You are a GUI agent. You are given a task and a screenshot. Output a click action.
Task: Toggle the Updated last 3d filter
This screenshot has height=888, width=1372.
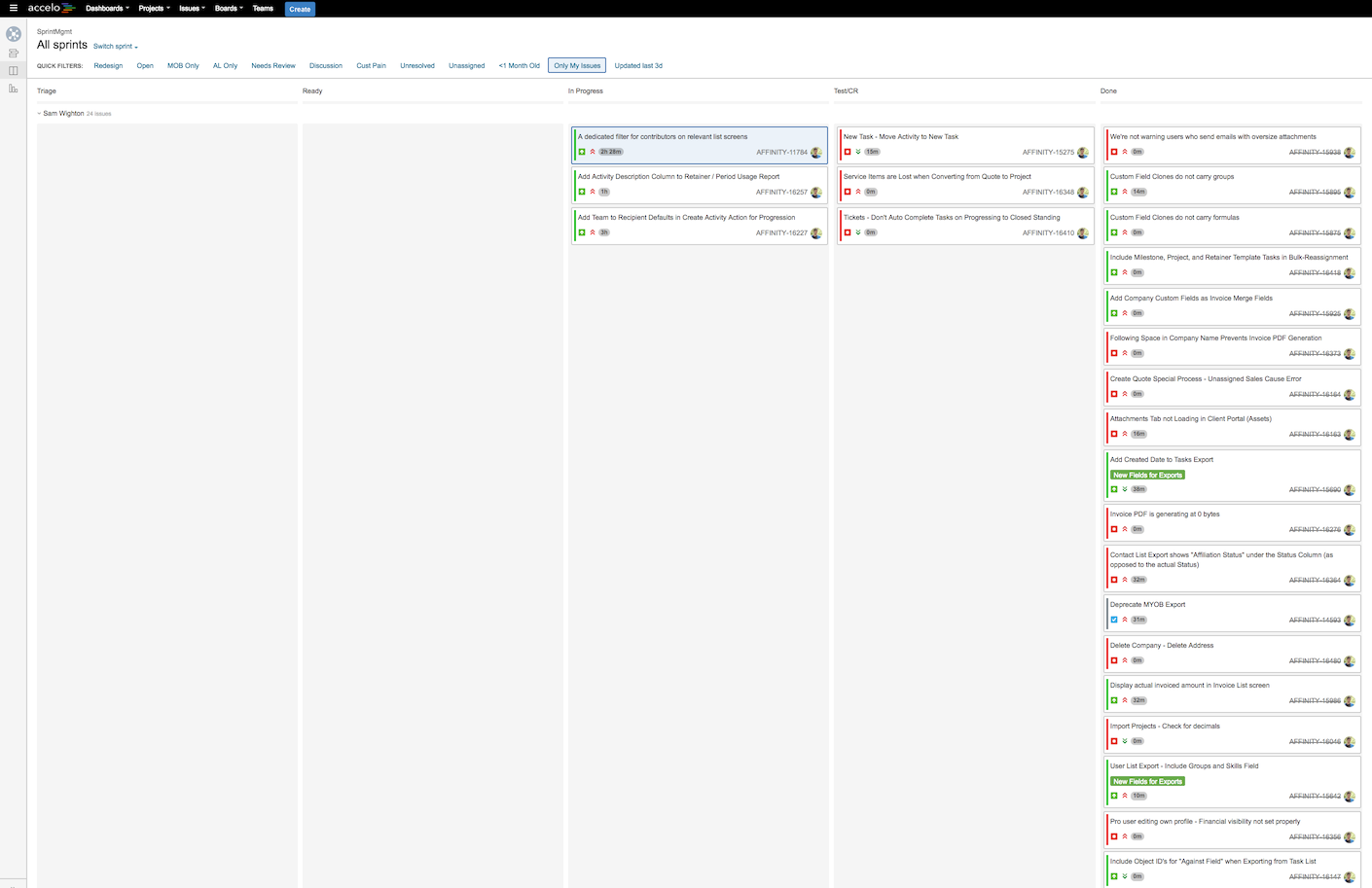pos(639,65)
